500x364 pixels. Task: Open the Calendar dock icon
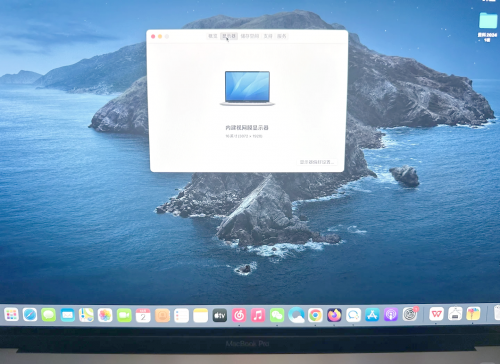[x=143, y=315]
